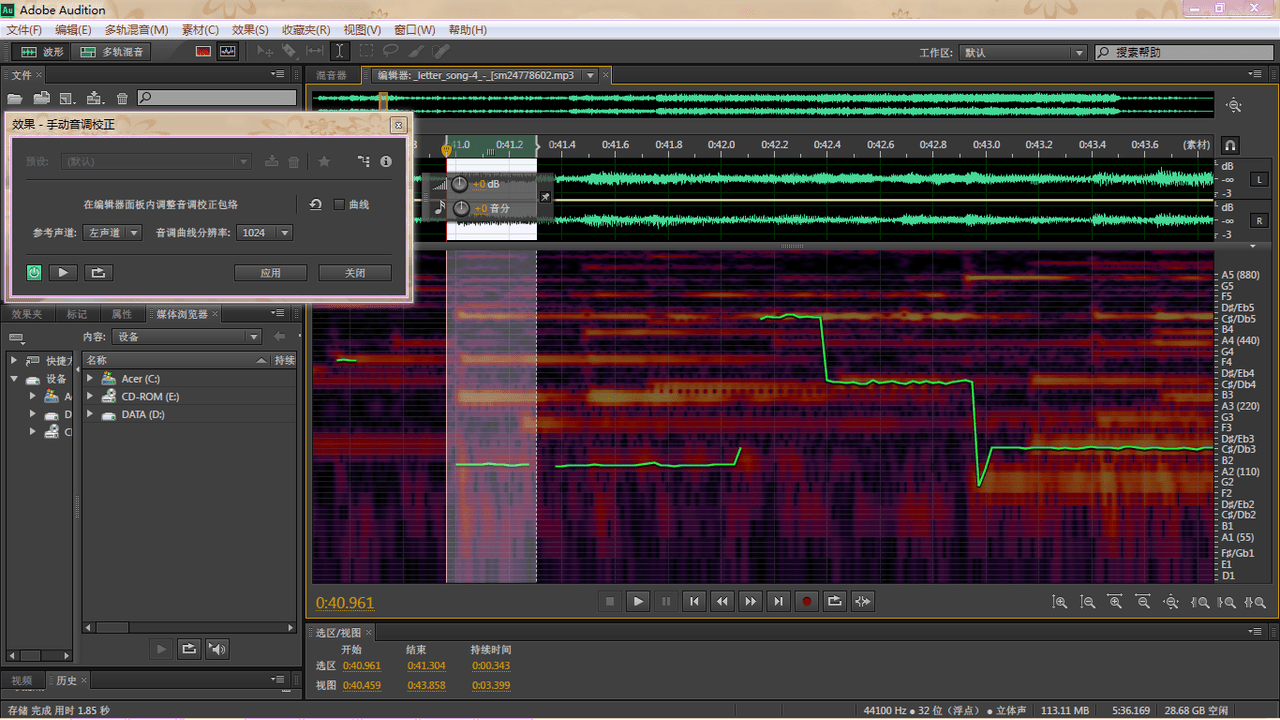Viewport: 1280px width, 720px height.
Task: Open the 音调曲线分辨率 1024 dropdown
Action: tap(264, 232)
